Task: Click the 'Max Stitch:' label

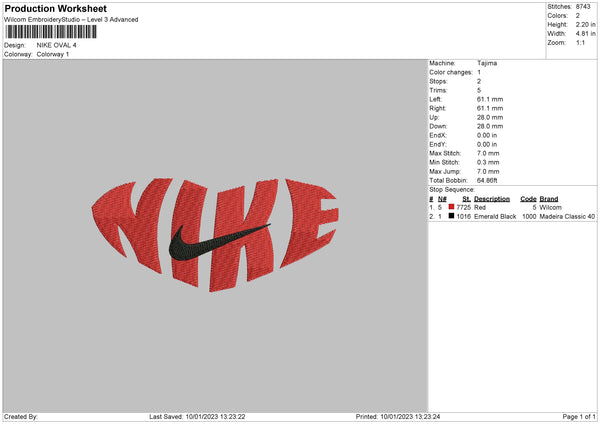Action: click(x=445, y=153)
